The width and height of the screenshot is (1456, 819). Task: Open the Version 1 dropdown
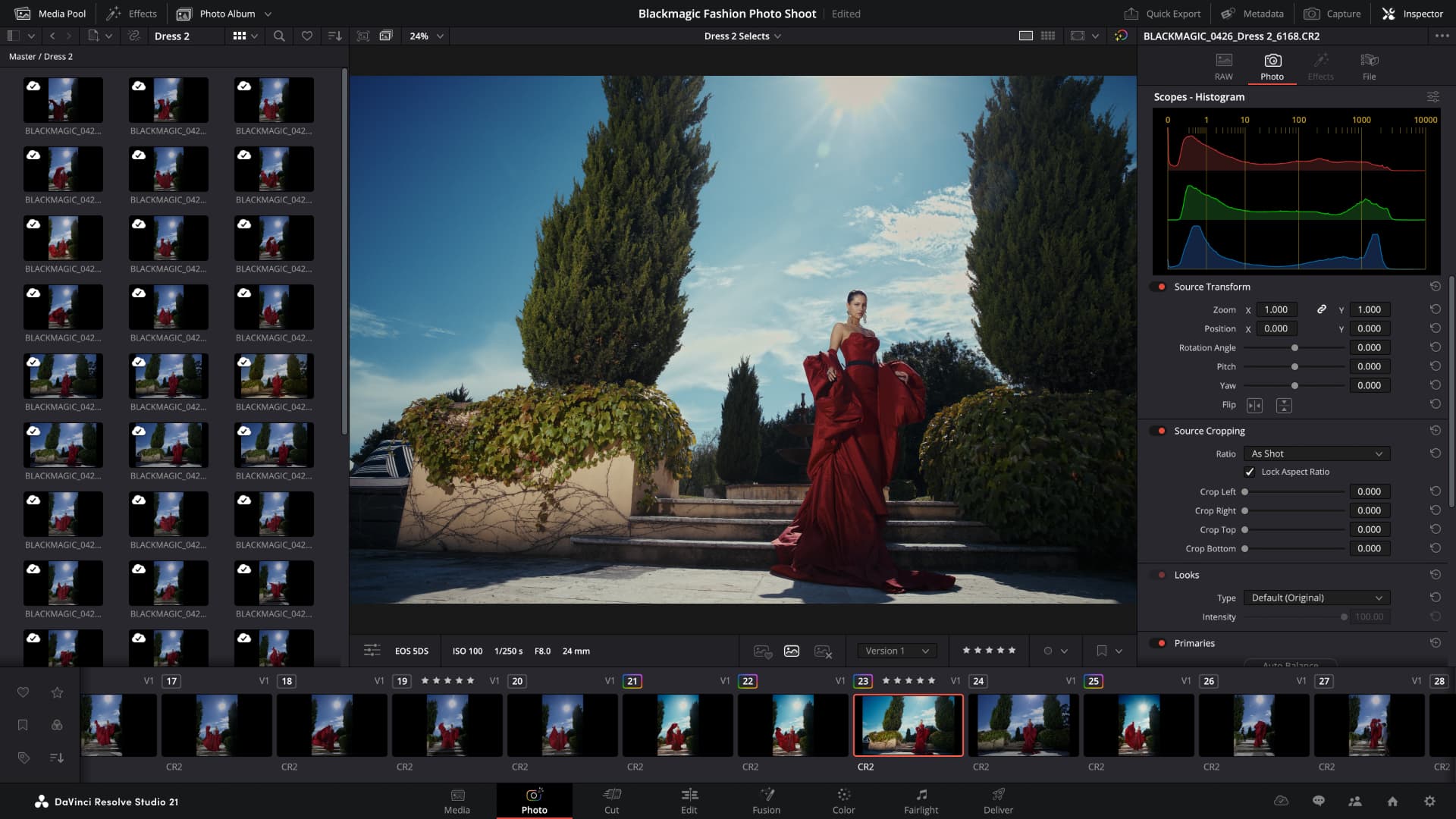[897, 651]
